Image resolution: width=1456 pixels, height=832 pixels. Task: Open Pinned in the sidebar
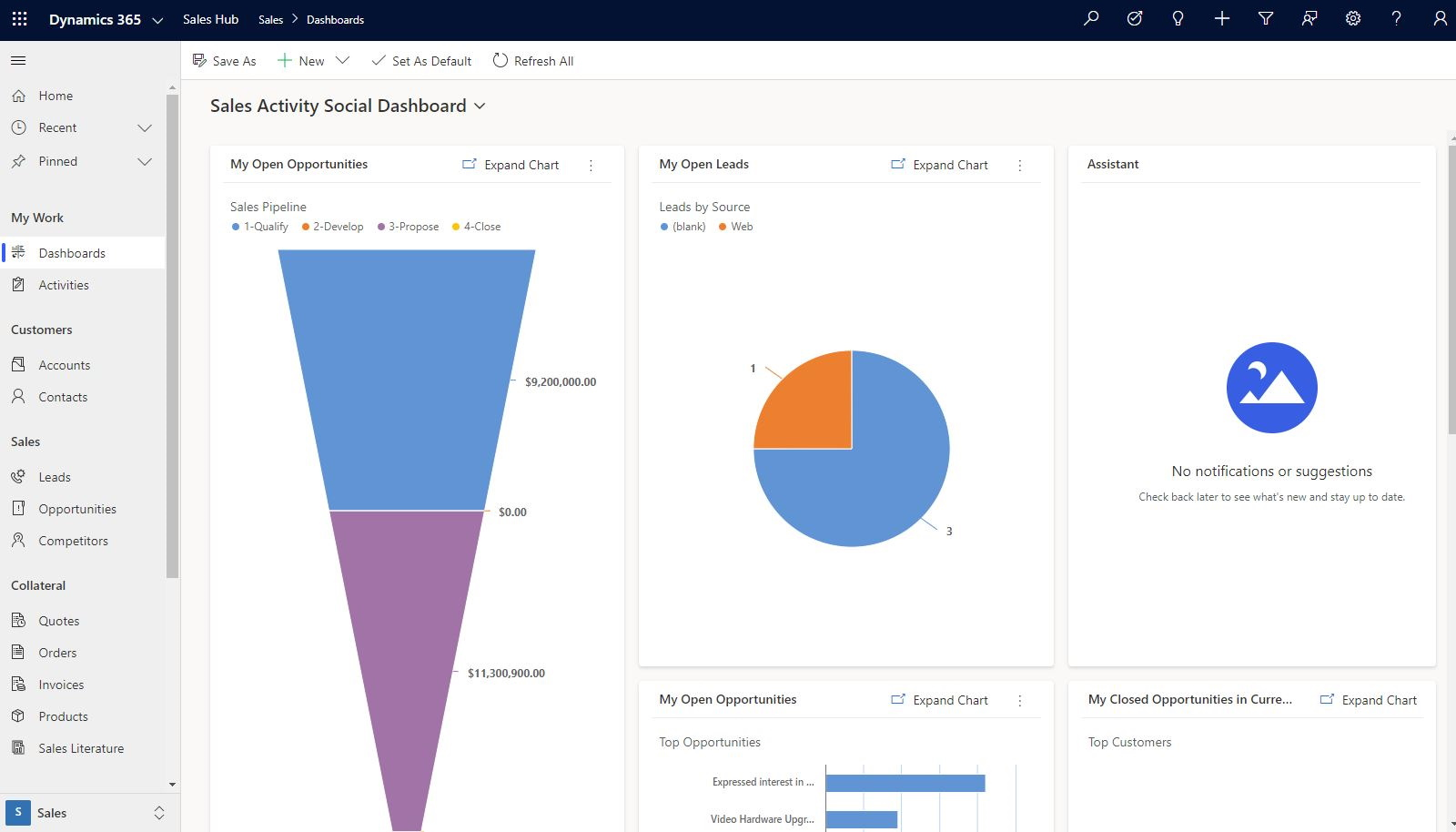point(57,161)
